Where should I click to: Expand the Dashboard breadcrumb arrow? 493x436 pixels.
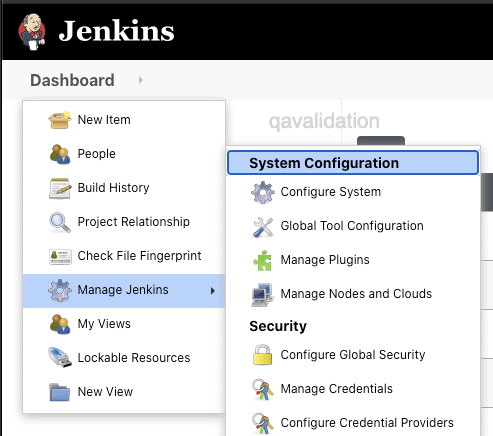(x=141, y=80)
